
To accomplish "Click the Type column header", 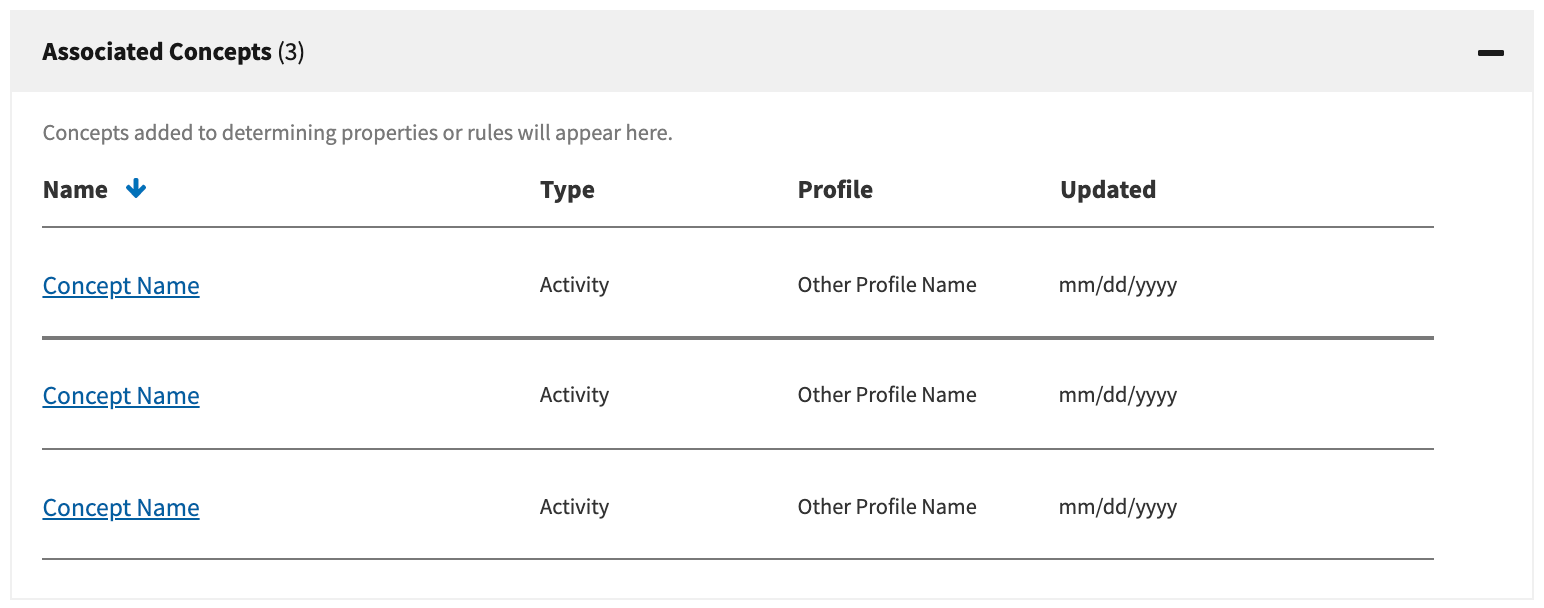I will click(x=567, y=190).
